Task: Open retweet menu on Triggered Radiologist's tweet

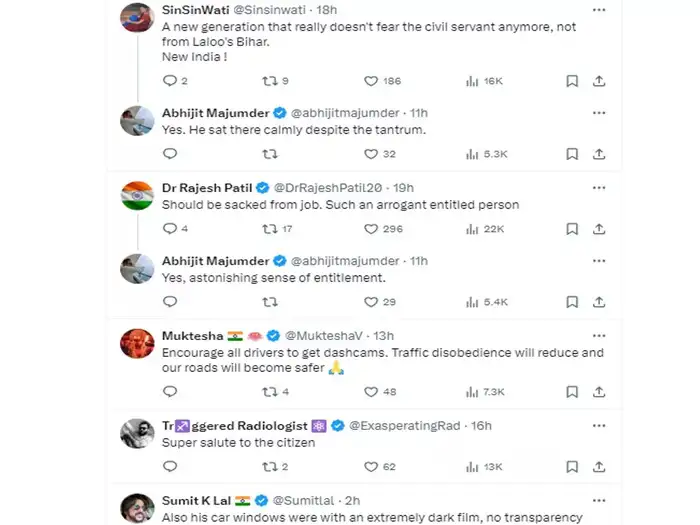Action: click(x=270, y=466)
